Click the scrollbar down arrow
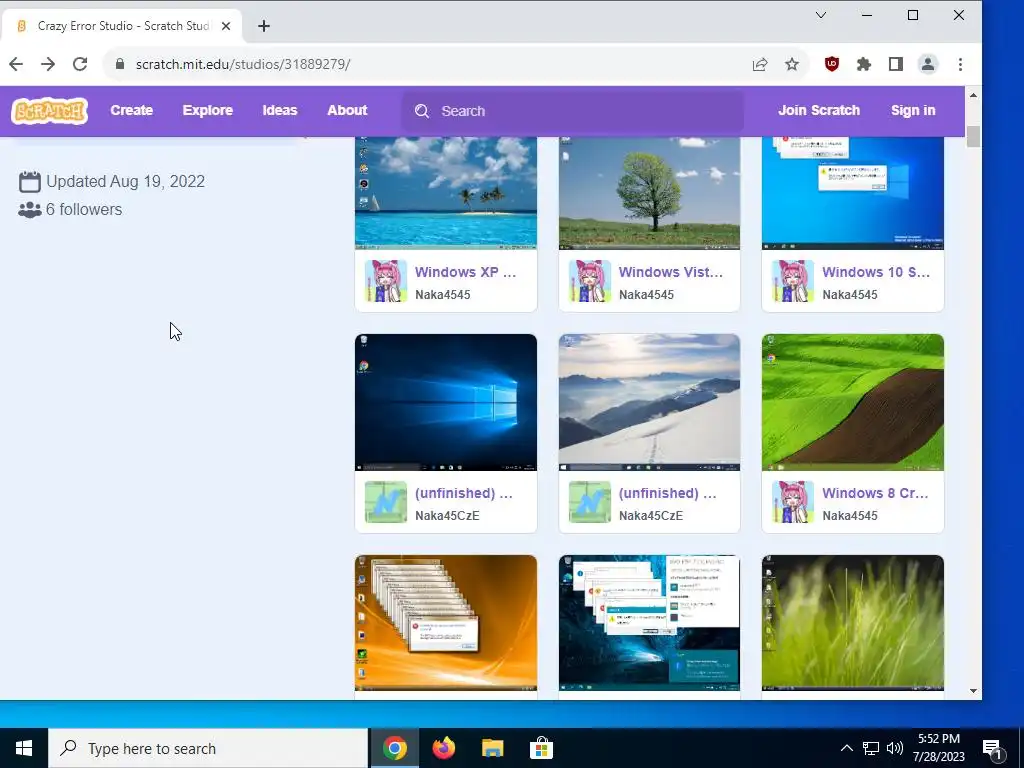 (x=973, y=691)
